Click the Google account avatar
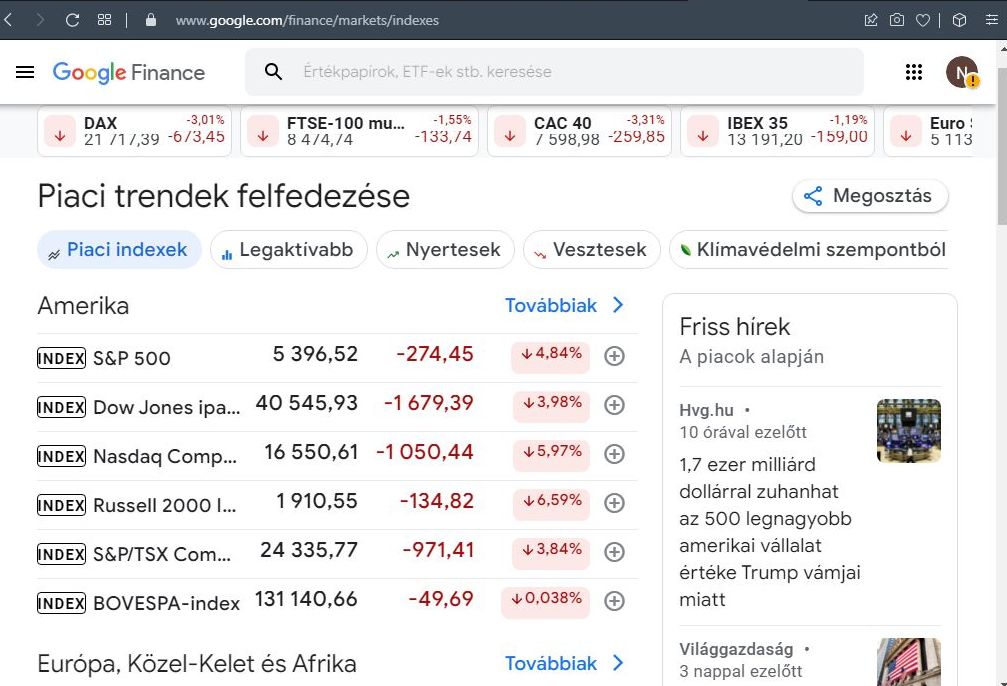1007x686 pixels. pos(961,72)
